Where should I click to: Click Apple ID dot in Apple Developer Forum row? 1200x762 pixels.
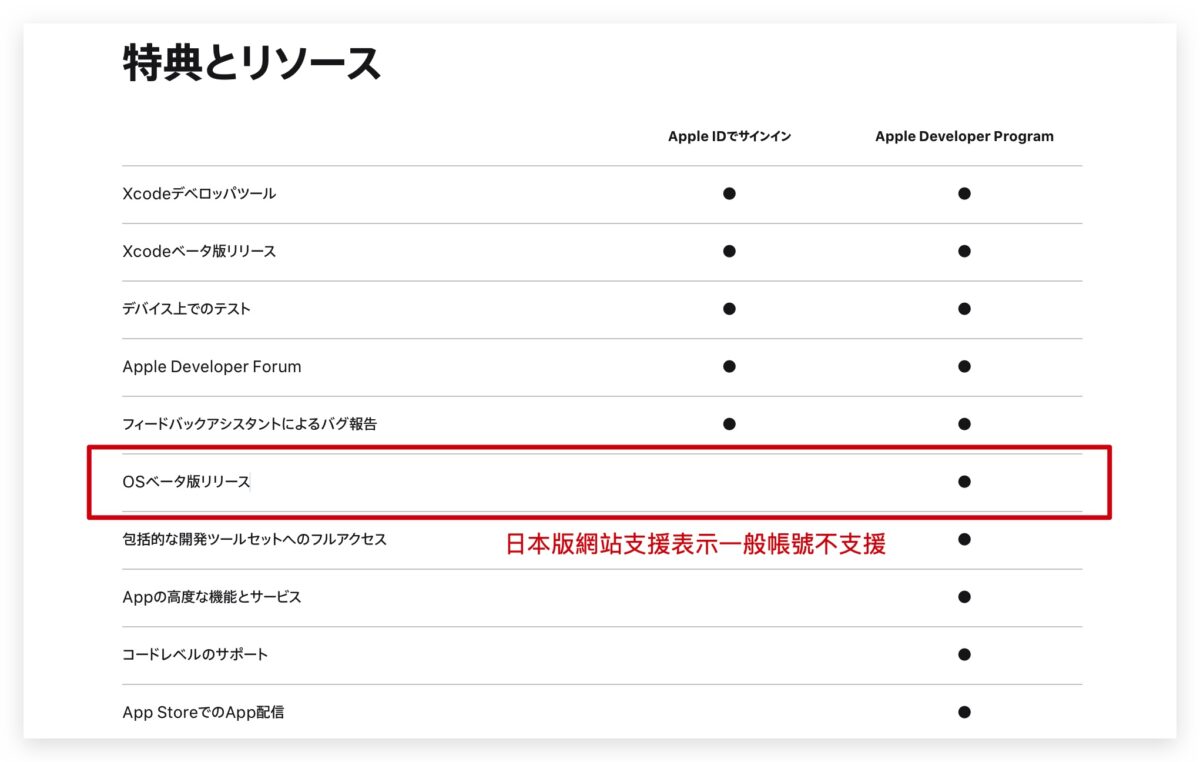[729, 366]
